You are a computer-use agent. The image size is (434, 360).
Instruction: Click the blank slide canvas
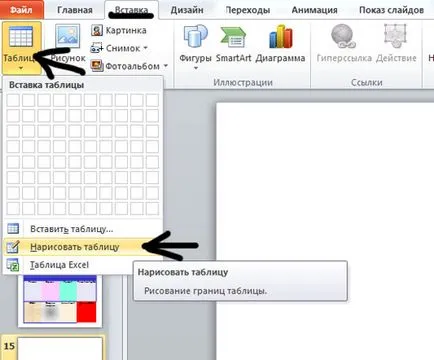[325, 231]
